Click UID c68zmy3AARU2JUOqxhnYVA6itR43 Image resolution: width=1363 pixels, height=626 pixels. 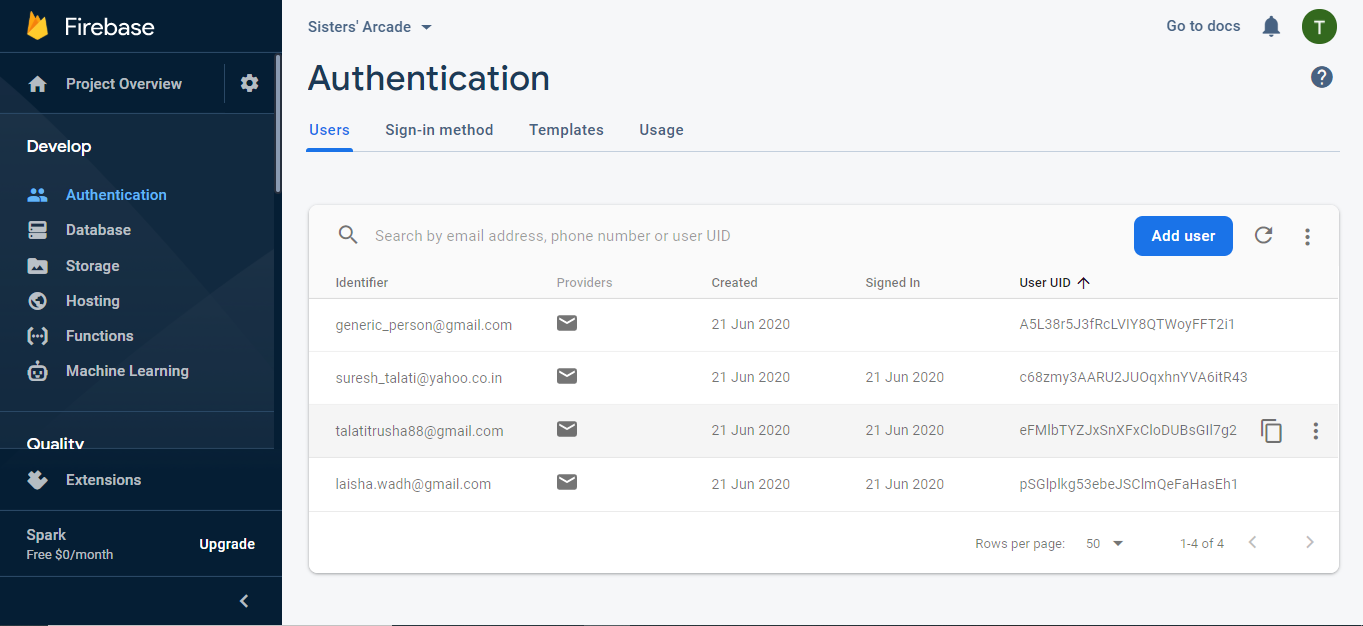coord(1133,378)
